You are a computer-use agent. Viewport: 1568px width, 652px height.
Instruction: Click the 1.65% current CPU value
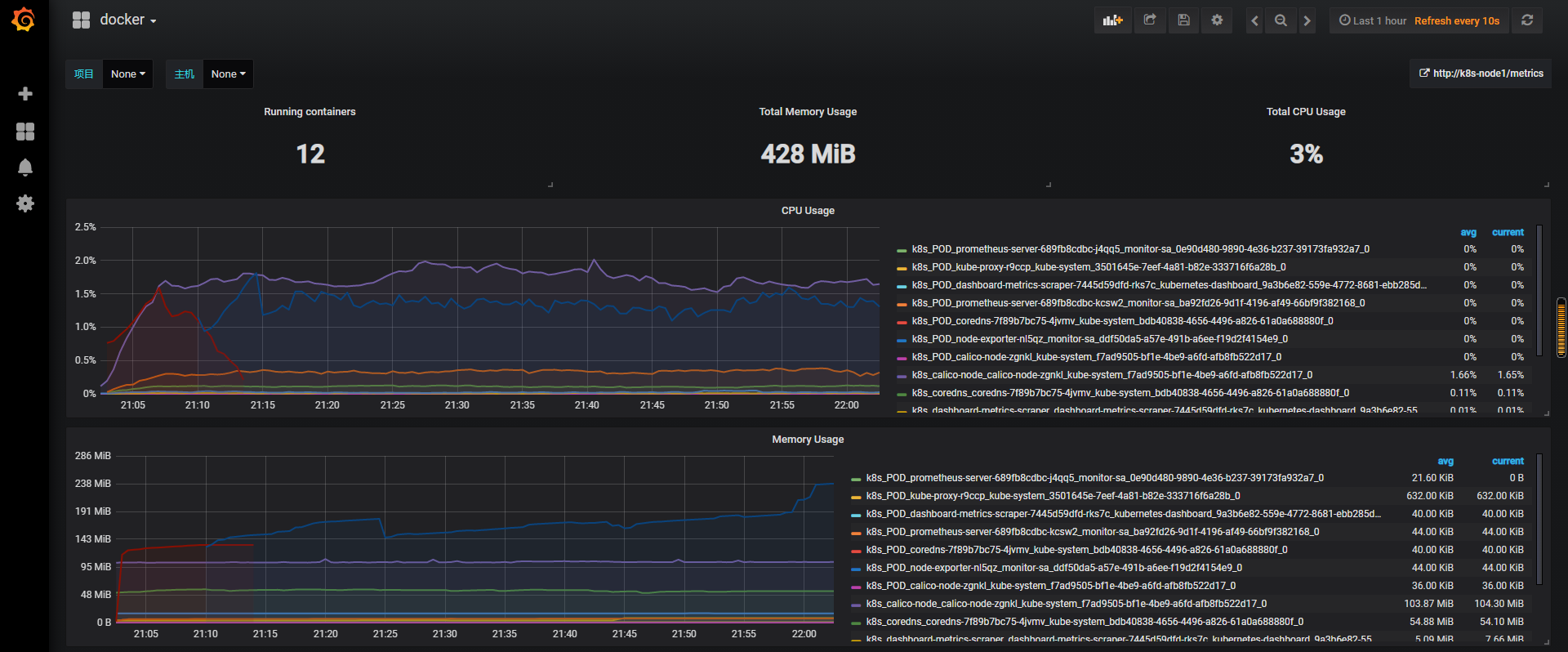click(1510, 375)
